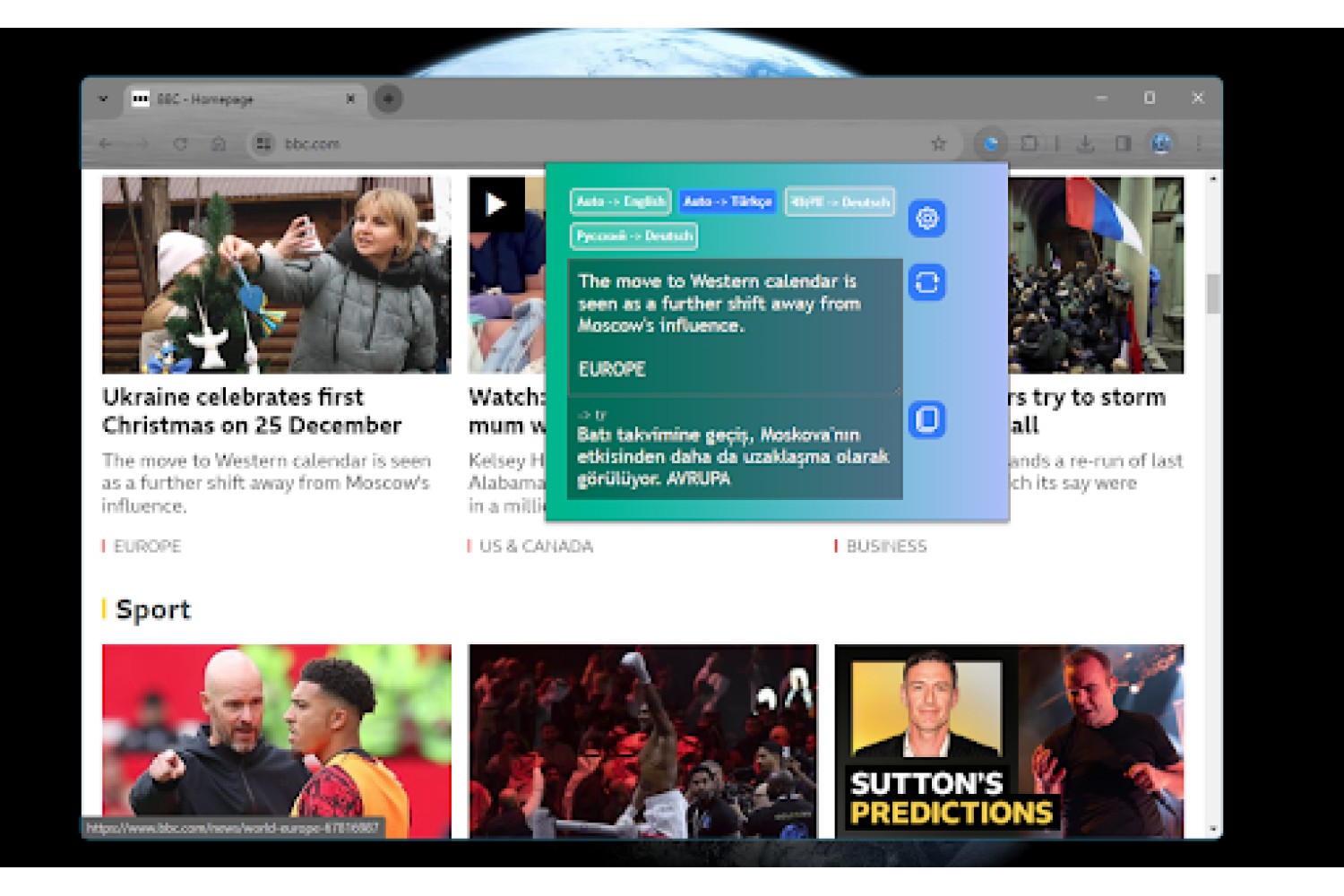Click the scrollbar up arrow
Viewport: 1344px width, 896px height.
pyautogui.click(x=1213, y=179)
